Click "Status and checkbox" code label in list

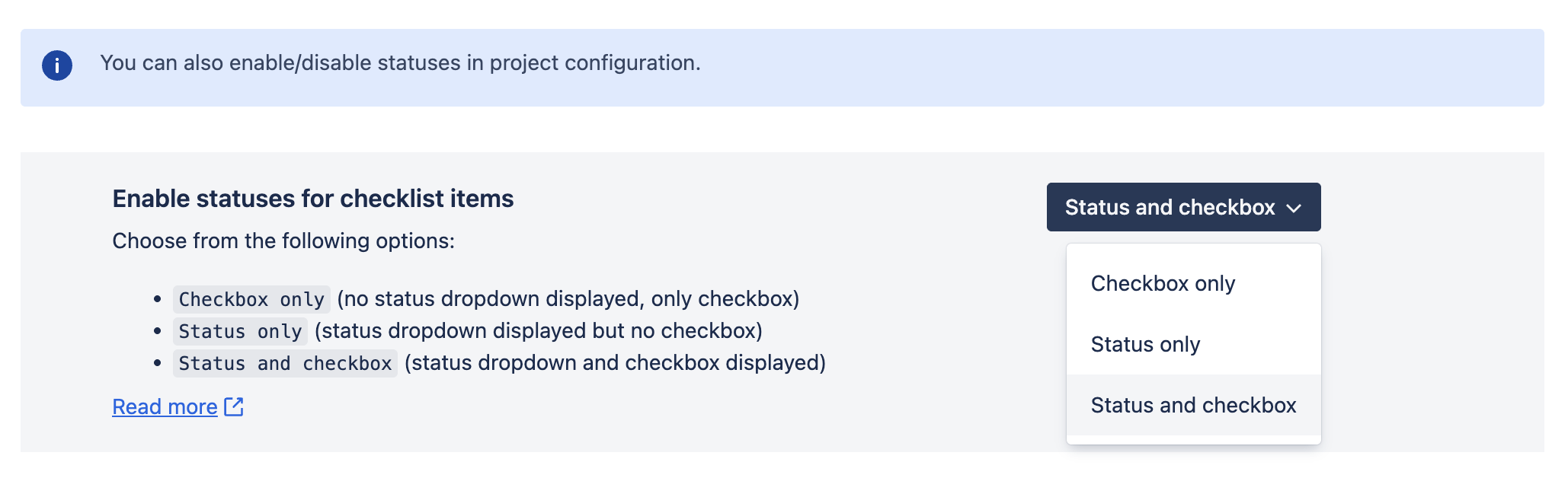pos(285,363)
